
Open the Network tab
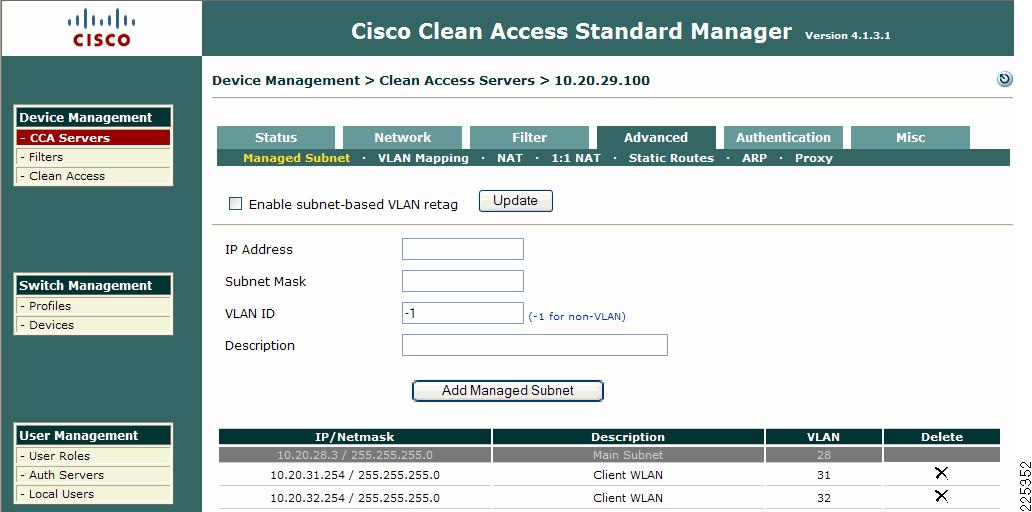point(402,138)
